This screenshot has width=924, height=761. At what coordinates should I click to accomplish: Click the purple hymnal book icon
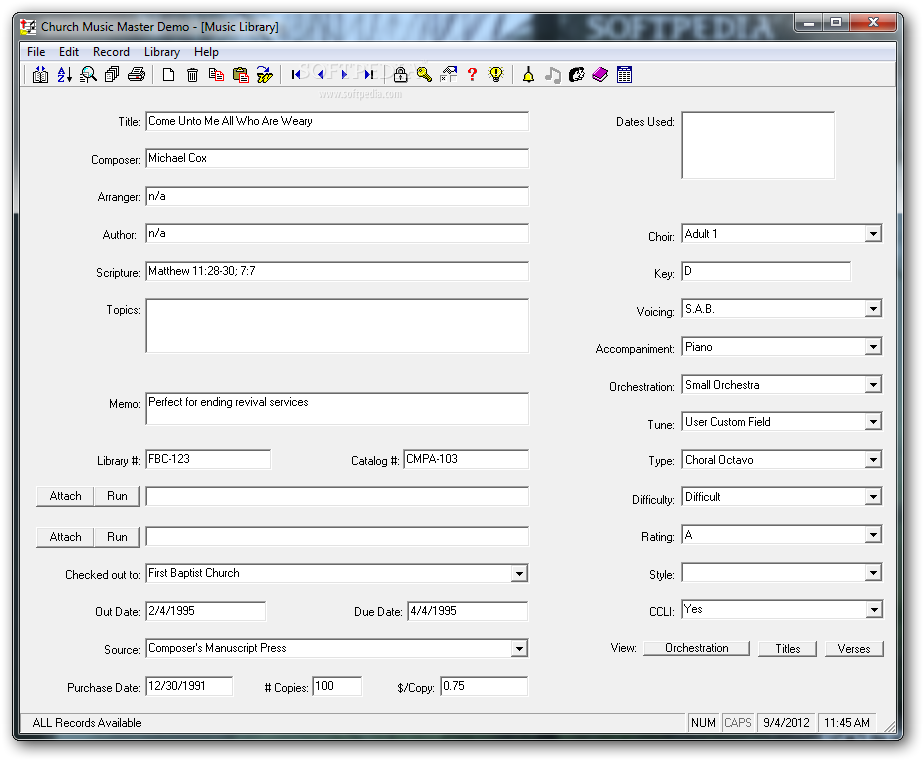coord(600,75)
